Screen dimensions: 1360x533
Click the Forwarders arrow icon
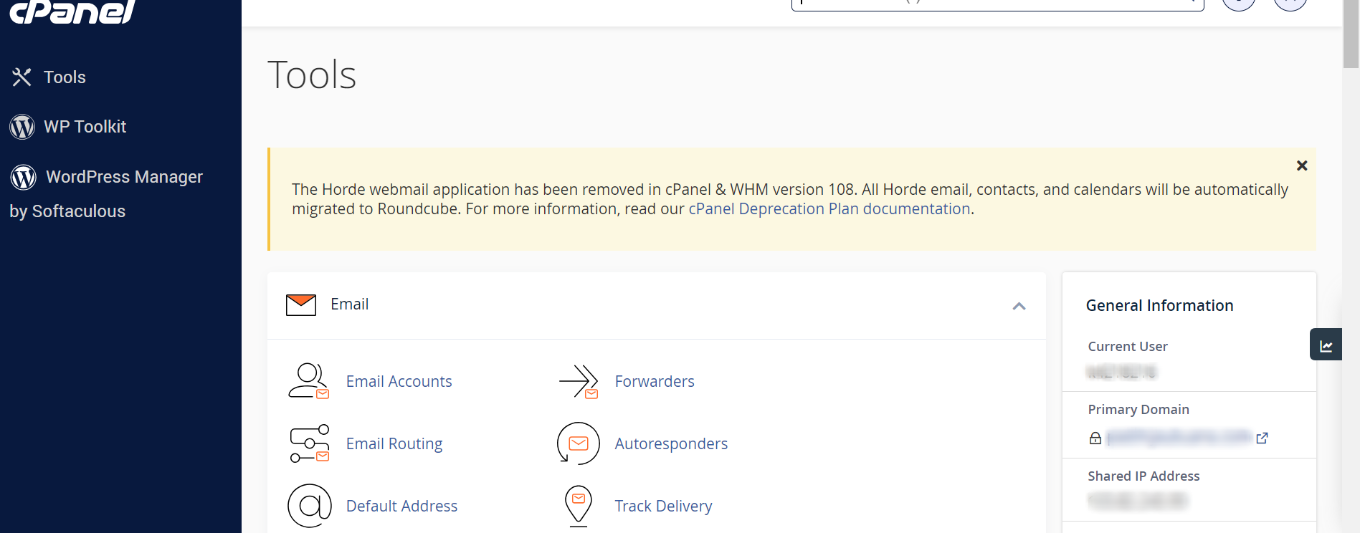pos(578,381)
